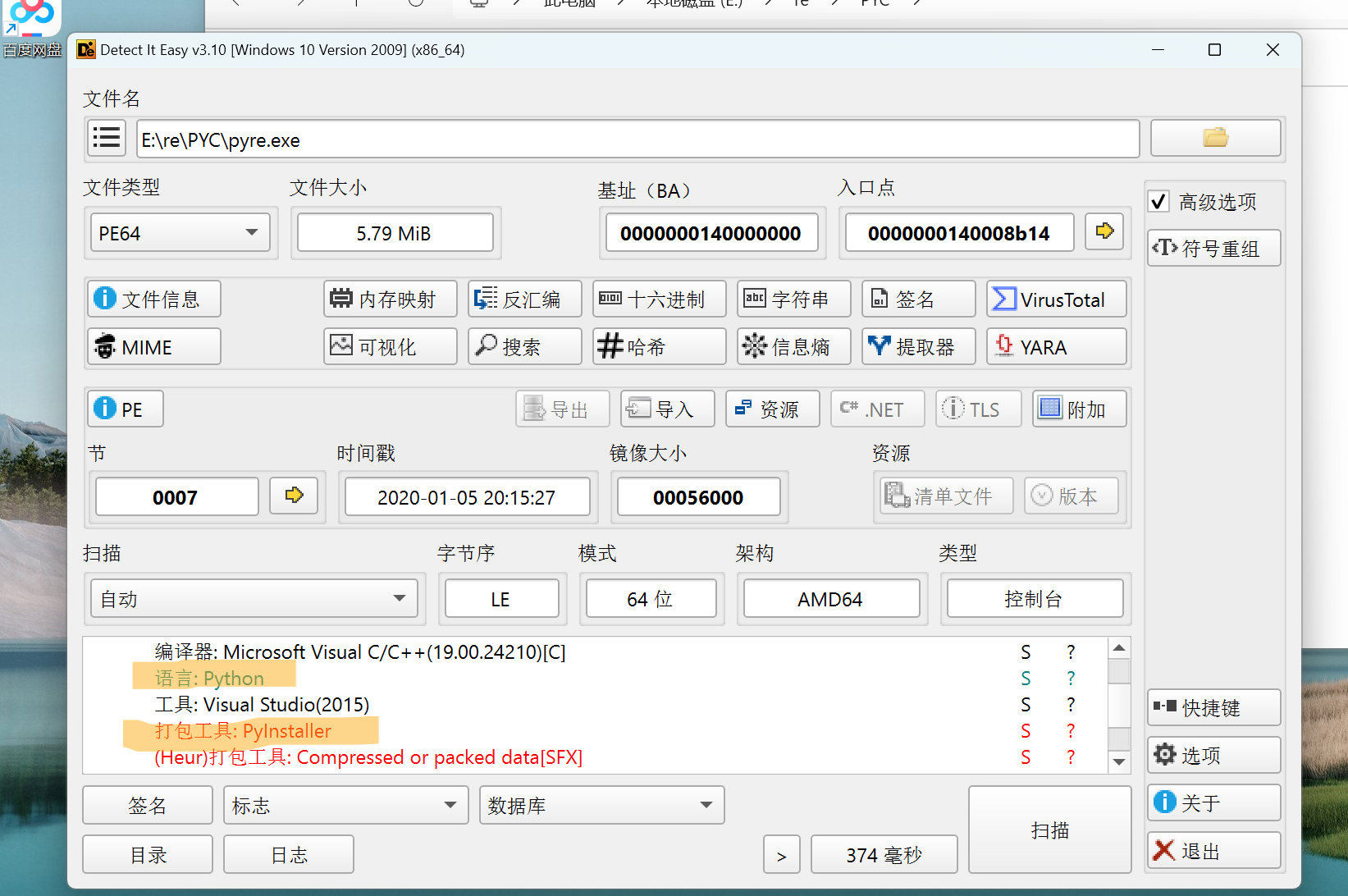Image resolution: width=1348 pixels, height=896 pixels.
Task: Expand the 扫描 自动 scan mode dropdown
Action: click(x=254, y=598)
